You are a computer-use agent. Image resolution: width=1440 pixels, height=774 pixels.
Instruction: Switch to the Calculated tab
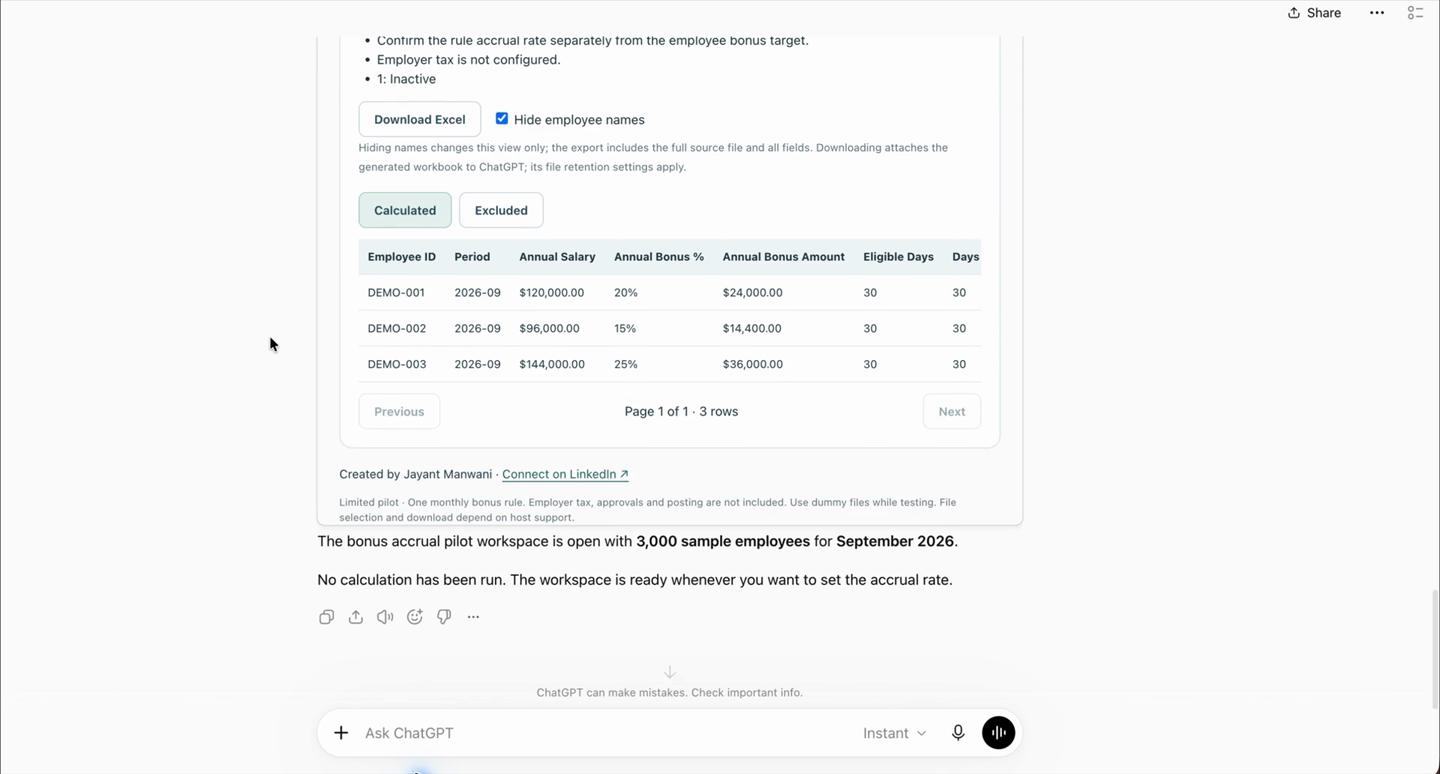[x=405, y=210]
